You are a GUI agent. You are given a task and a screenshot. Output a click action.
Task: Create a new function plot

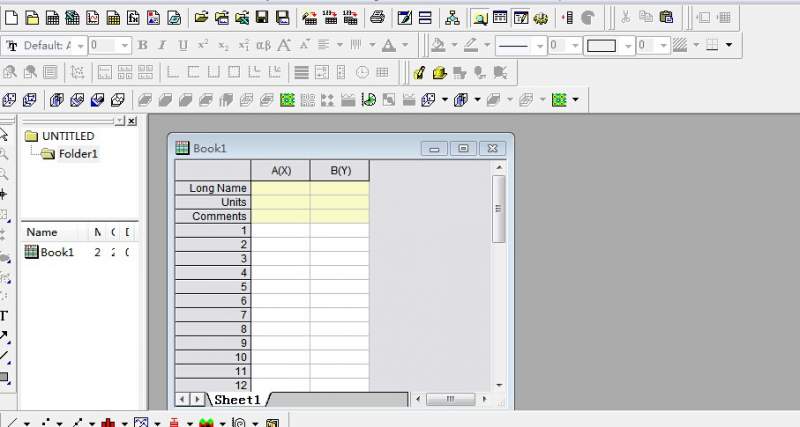click(133, 18)
